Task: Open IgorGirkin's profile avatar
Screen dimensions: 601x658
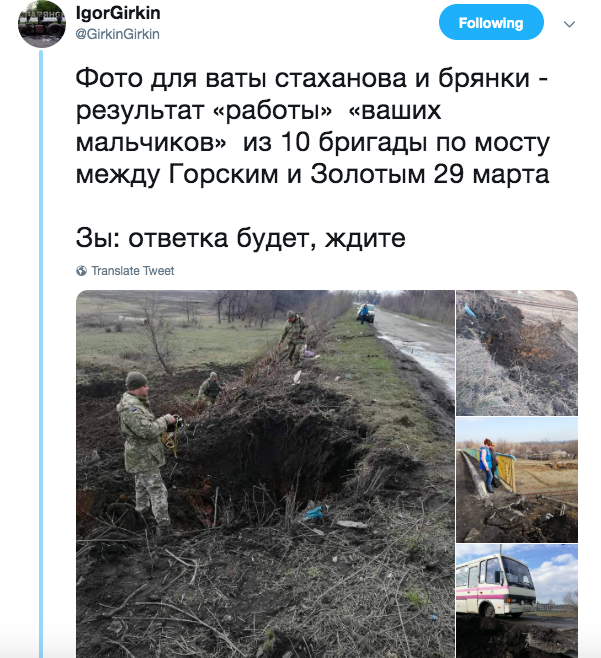Action: 41,24
